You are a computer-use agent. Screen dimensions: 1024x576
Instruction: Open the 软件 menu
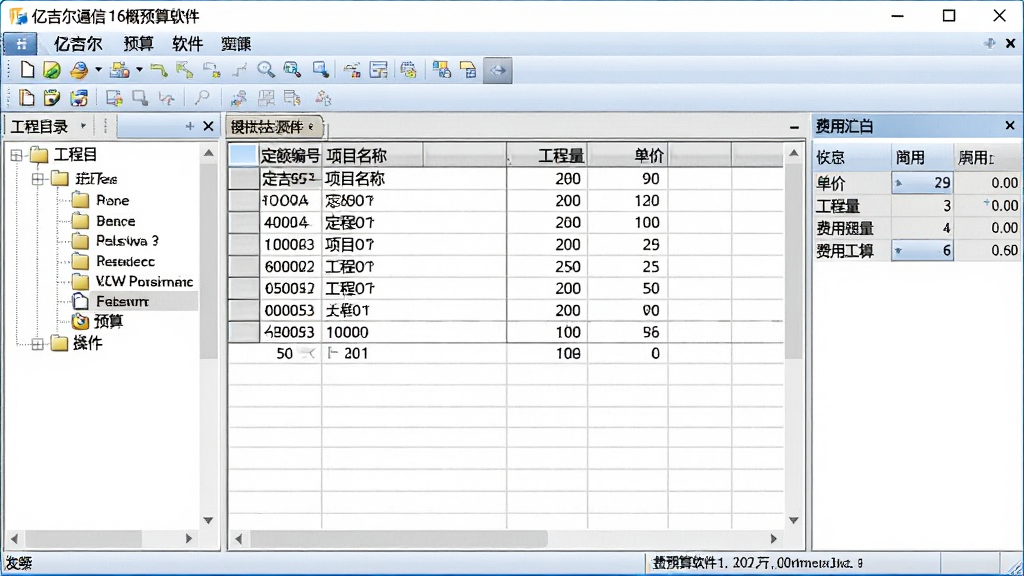[187, 44]
